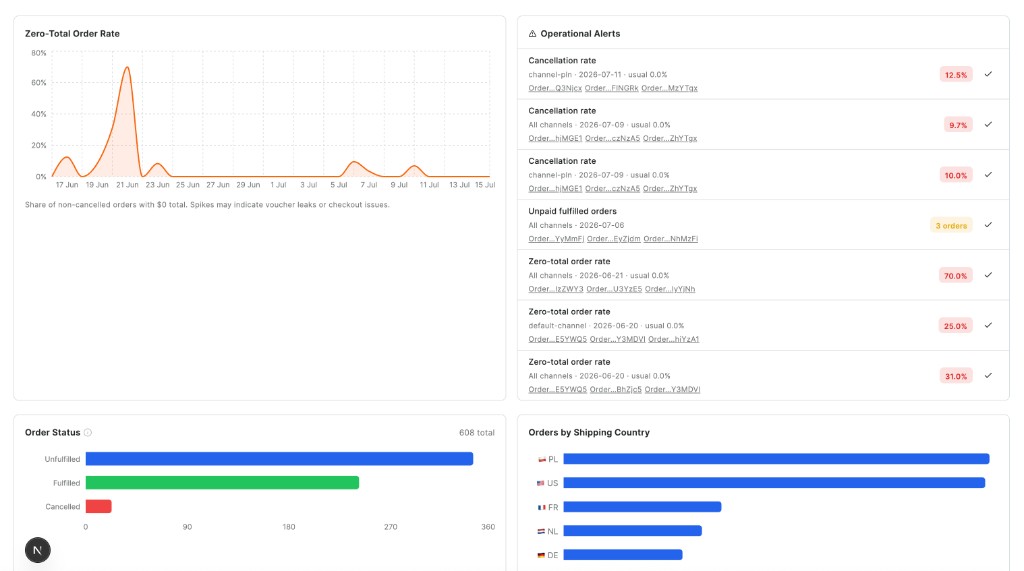Acknowledge the Unpaid fulfilled orders alert checkmark

988,225
